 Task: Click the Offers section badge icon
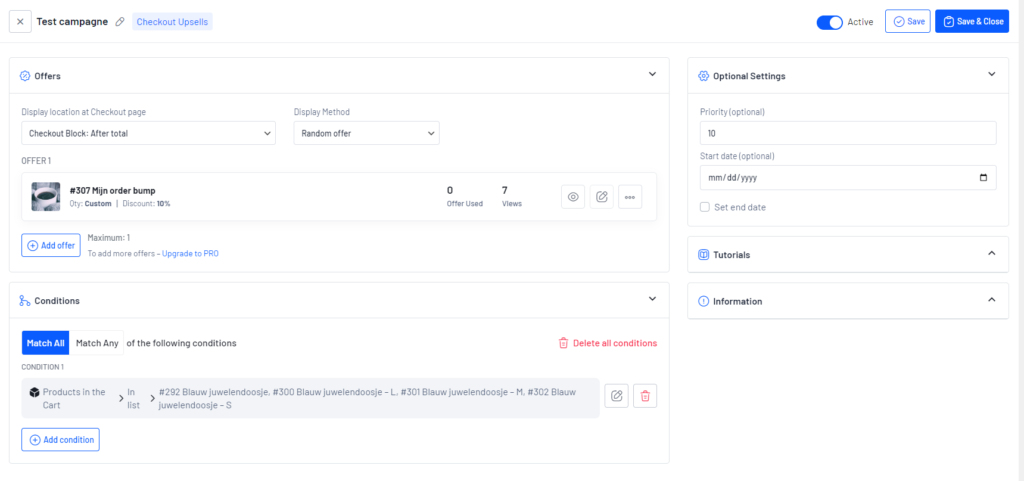pyautogui.click(x=25, y=76)
